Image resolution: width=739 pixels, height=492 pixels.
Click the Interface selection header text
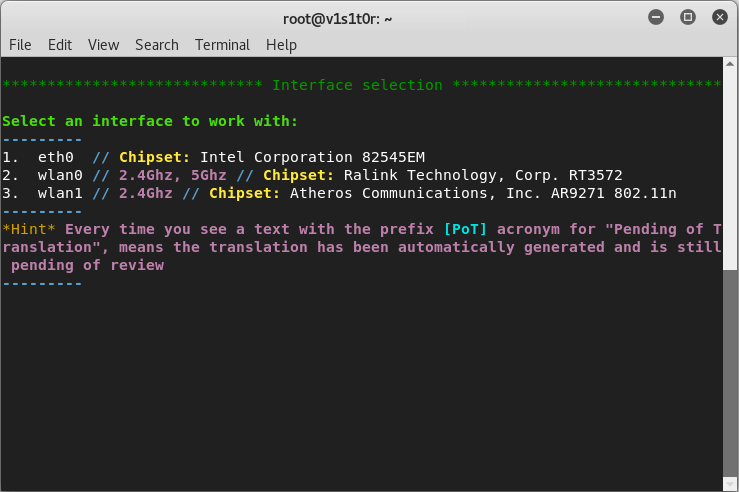point(357,85)
